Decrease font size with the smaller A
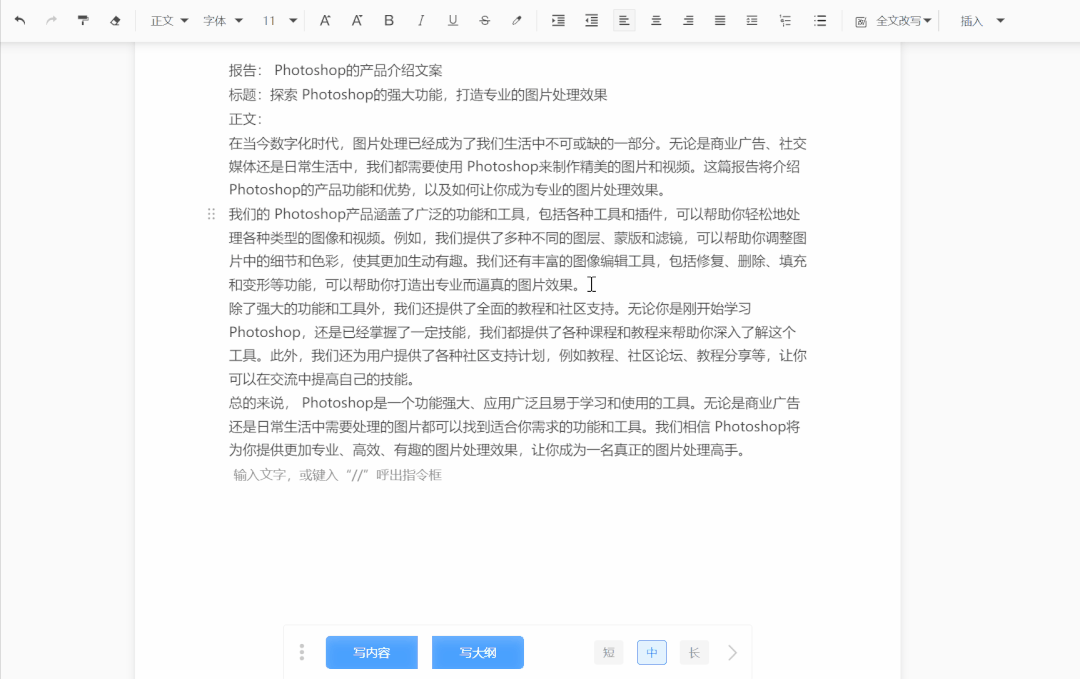 coord(357,21)
